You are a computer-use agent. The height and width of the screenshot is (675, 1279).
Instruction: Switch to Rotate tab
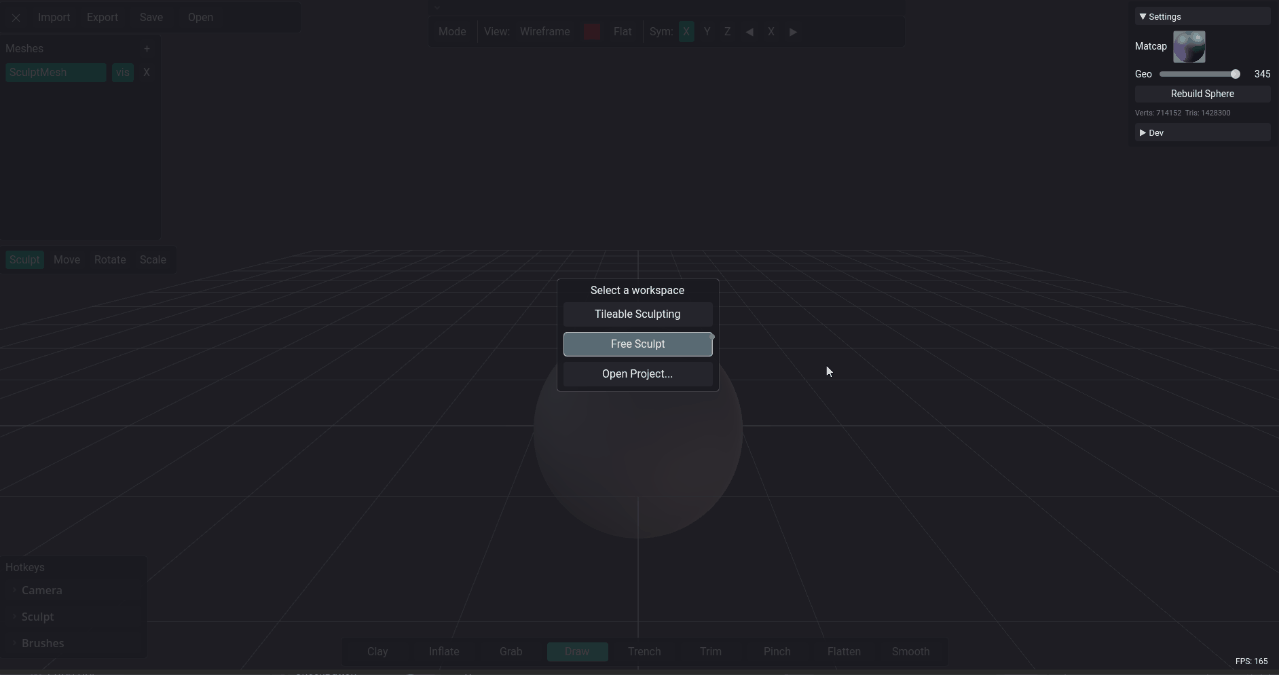click(x=110, y=260)
